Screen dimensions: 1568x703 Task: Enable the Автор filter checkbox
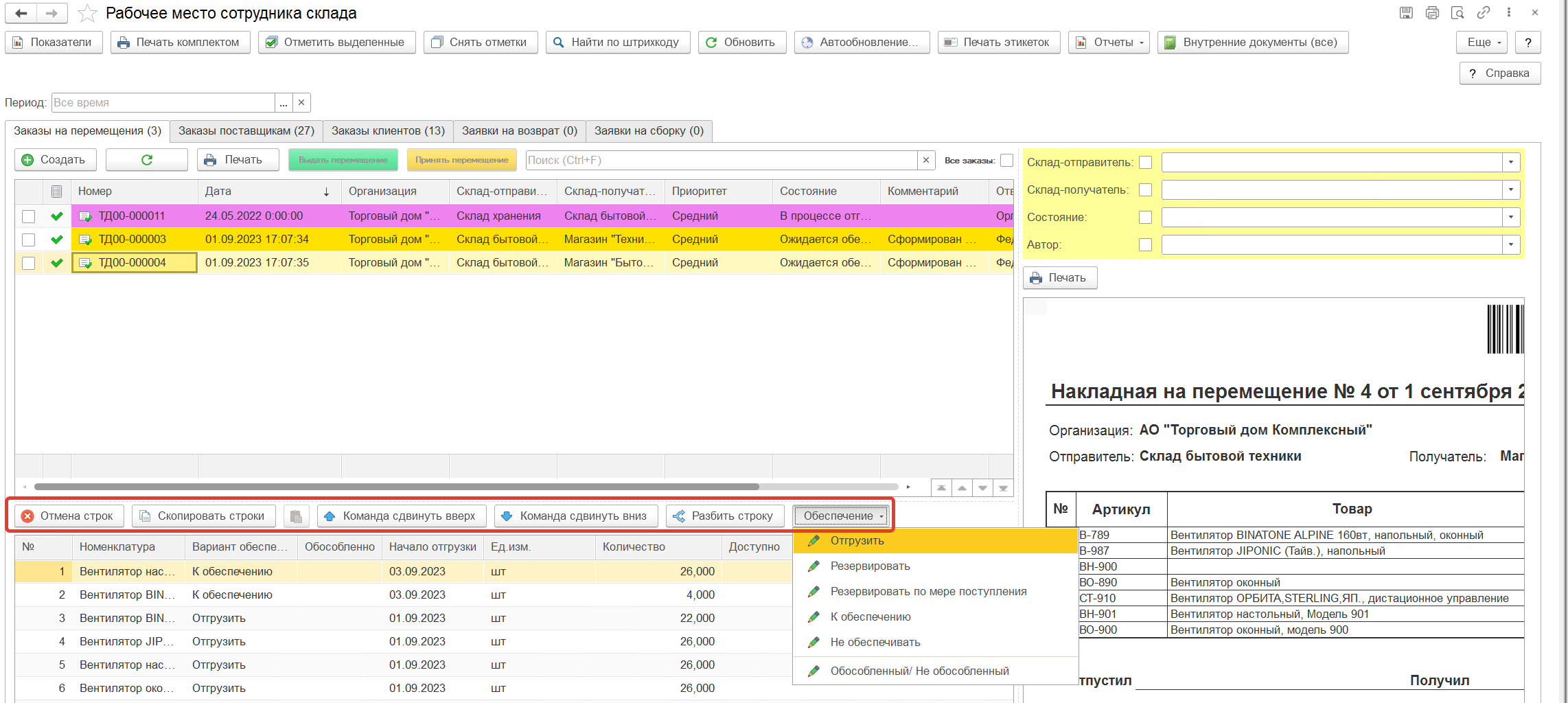(x=1145, y=245)
